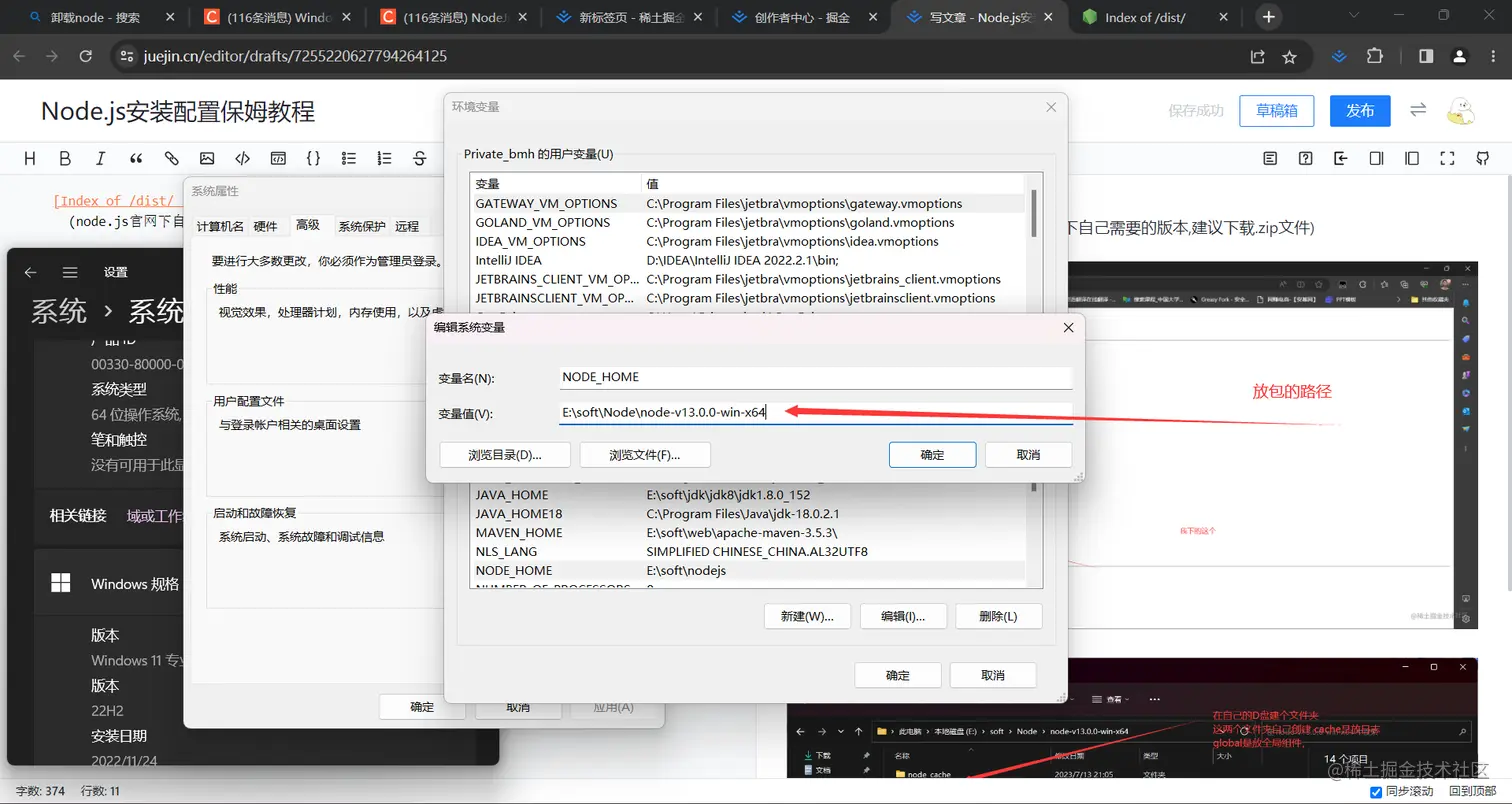Open the user avatar menu
Viewport: 1512px width, 804px height.
(x=1462, y=111)
